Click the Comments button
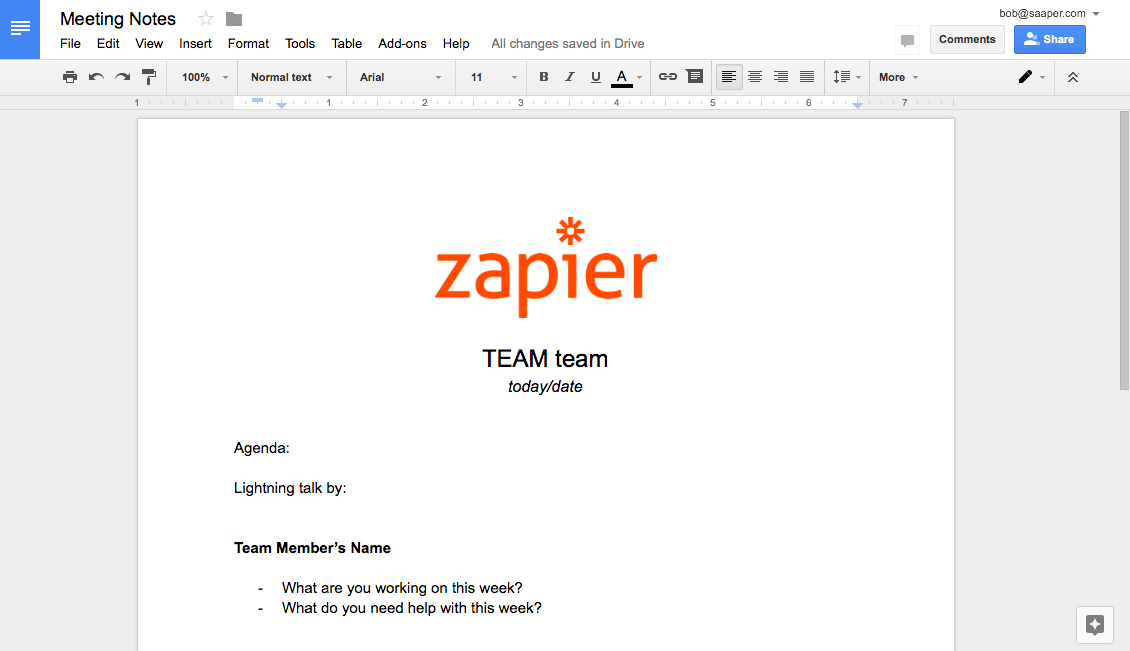This screenshot has height=651, width=1130. 967,40
